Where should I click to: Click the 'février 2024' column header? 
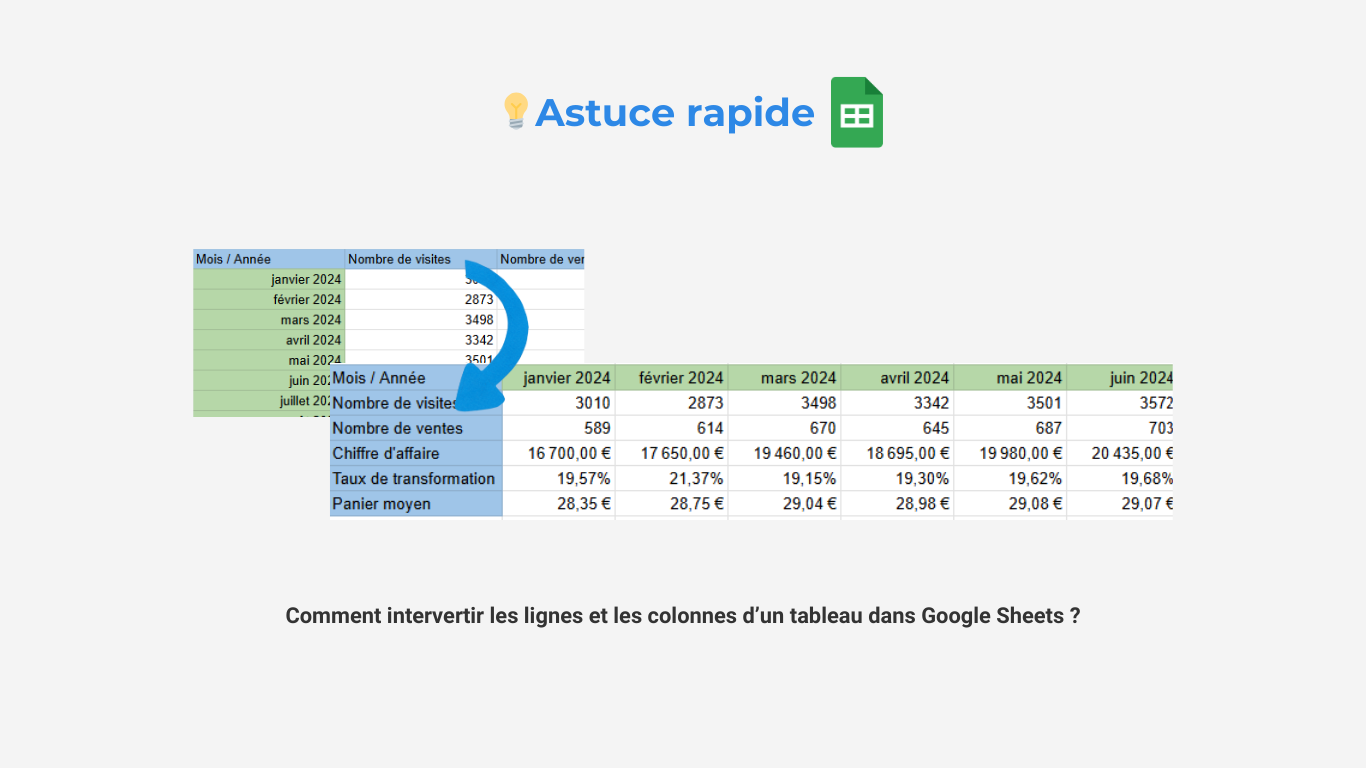pyautogui.click(x=681, y=378)
